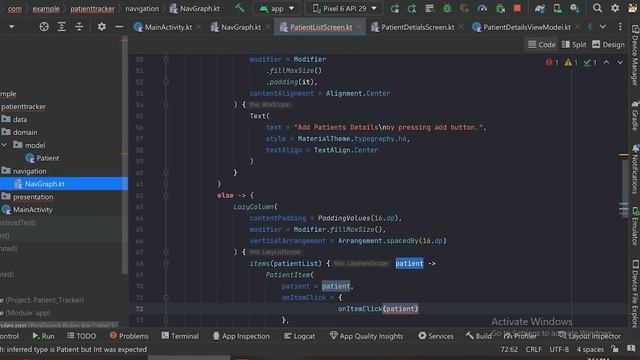The width and height of the screenshot is (640, 360).
Task: Click the Debug app bug icon
Action: tap(447, 8)
